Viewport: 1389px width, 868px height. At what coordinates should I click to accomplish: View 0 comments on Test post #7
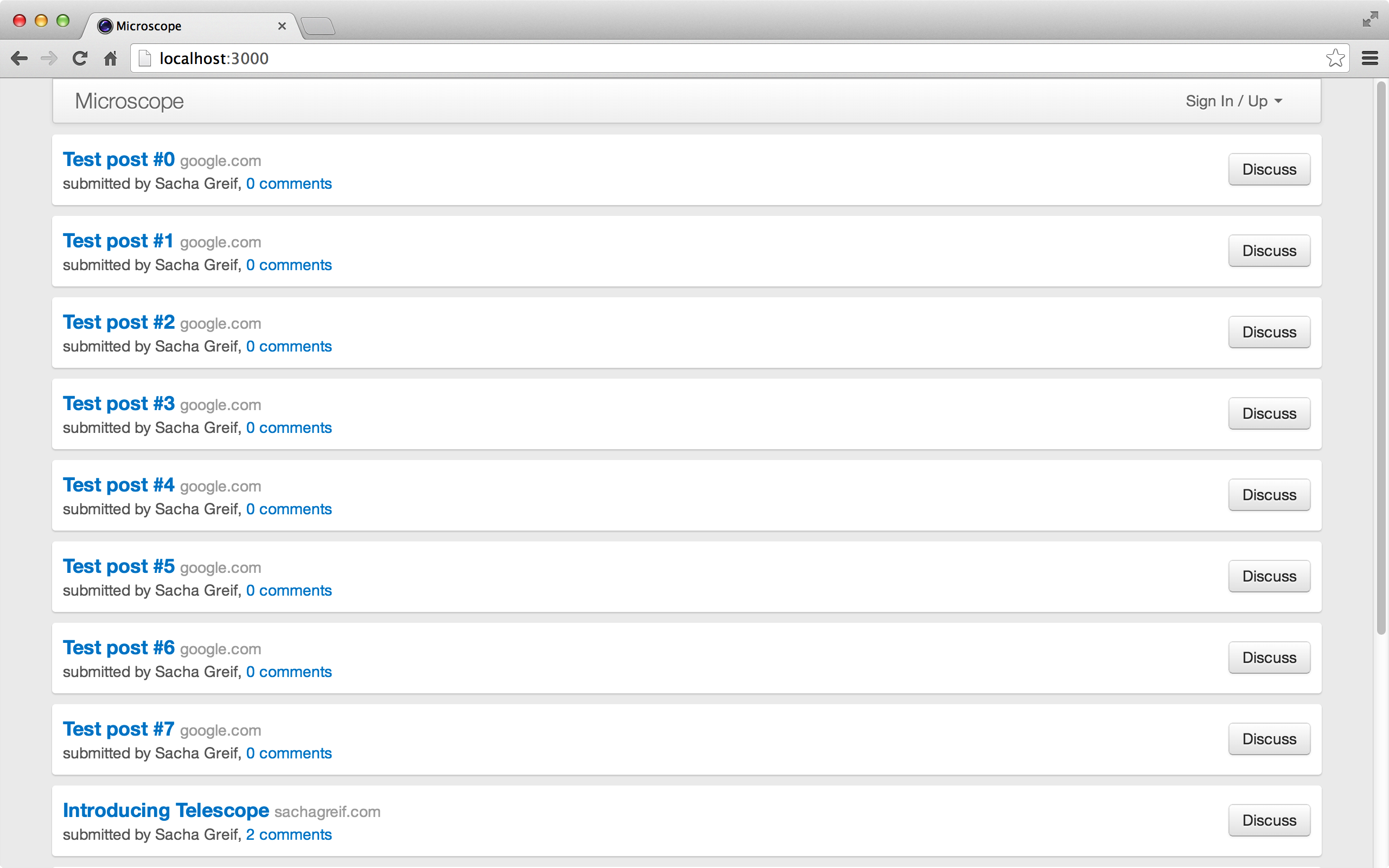[x=289, y=754]
